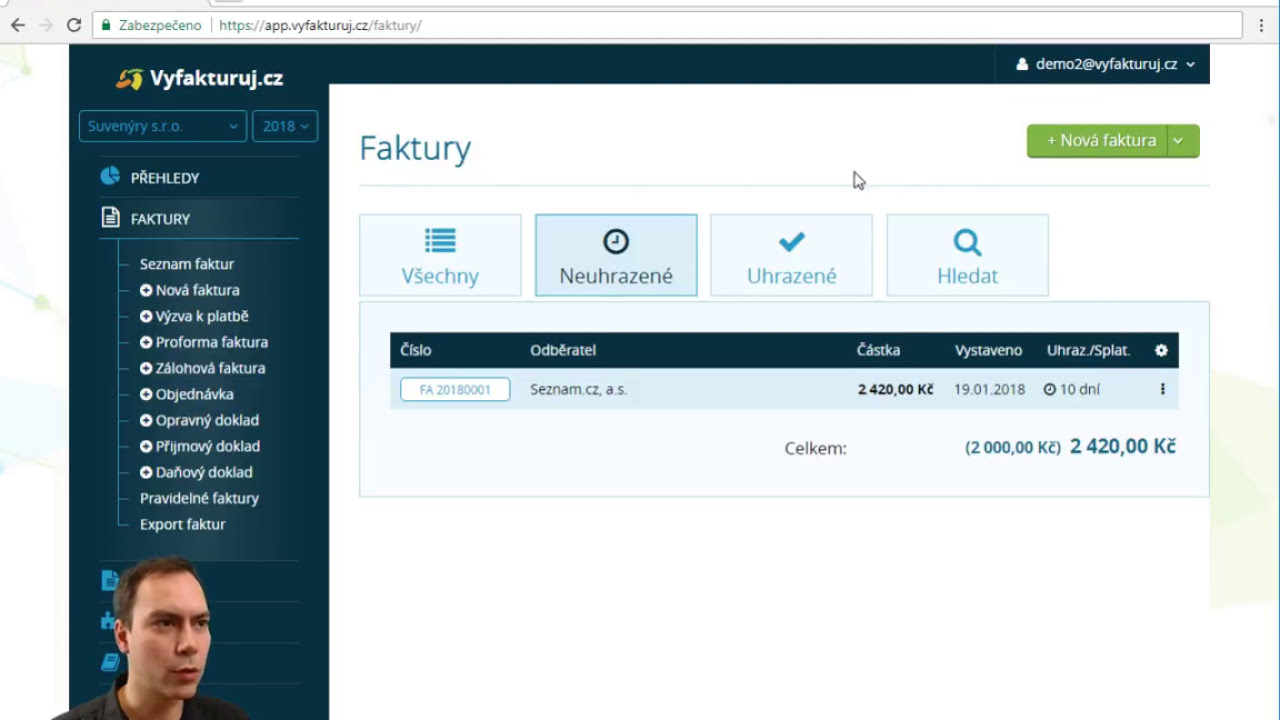Open the Hledat search tab

point(967,255)
